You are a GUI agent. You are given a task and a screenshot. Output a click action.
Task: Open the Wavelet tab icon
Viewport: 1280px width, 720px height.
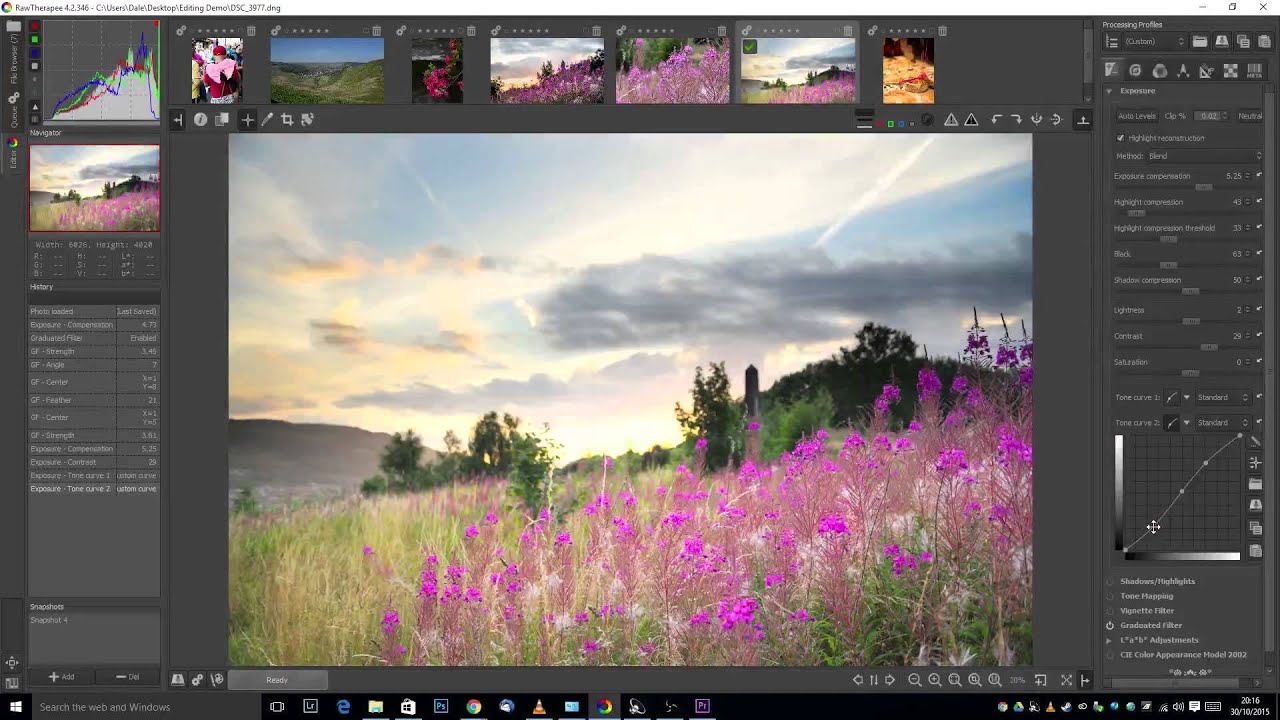[x=1183, y=71]
